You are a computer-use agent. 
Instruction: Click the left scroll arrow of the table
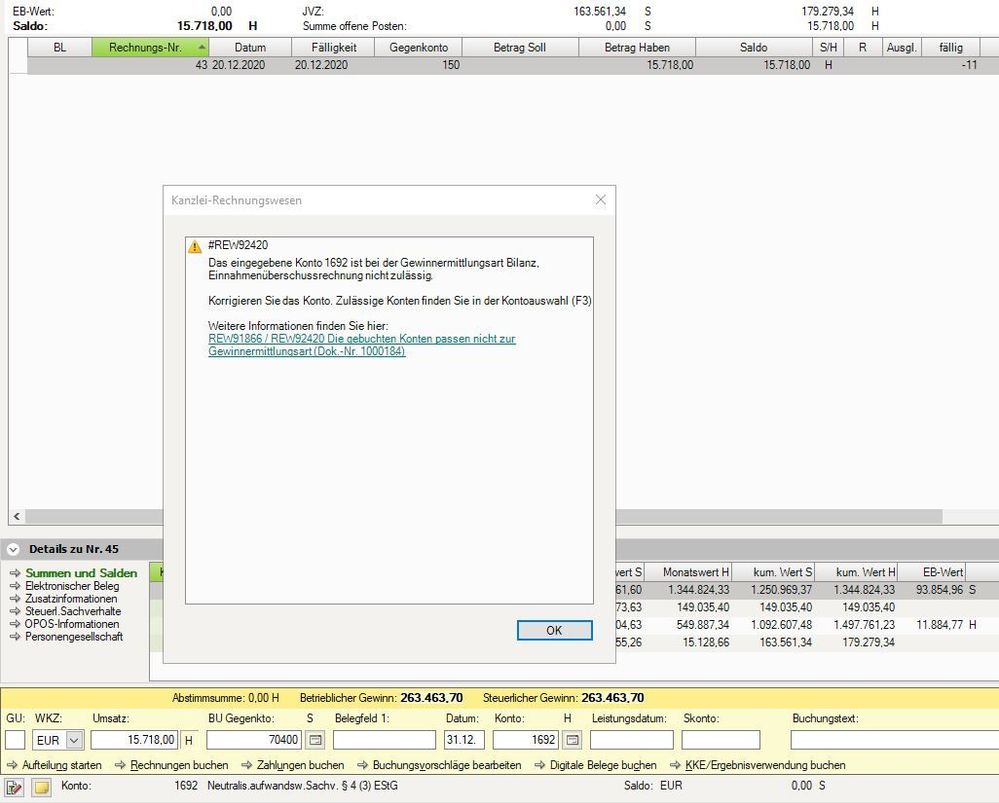tap(16, 517)
